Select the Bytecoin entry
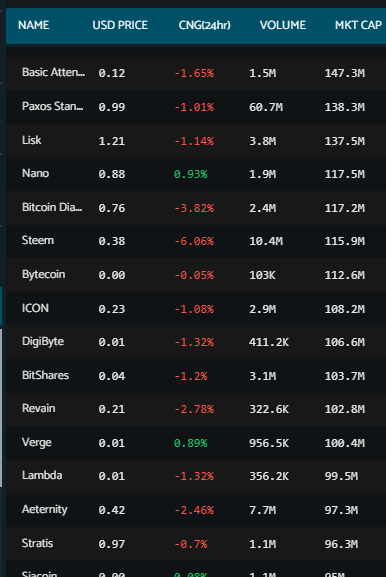This screenshot has height=577, width=386. 43,275
